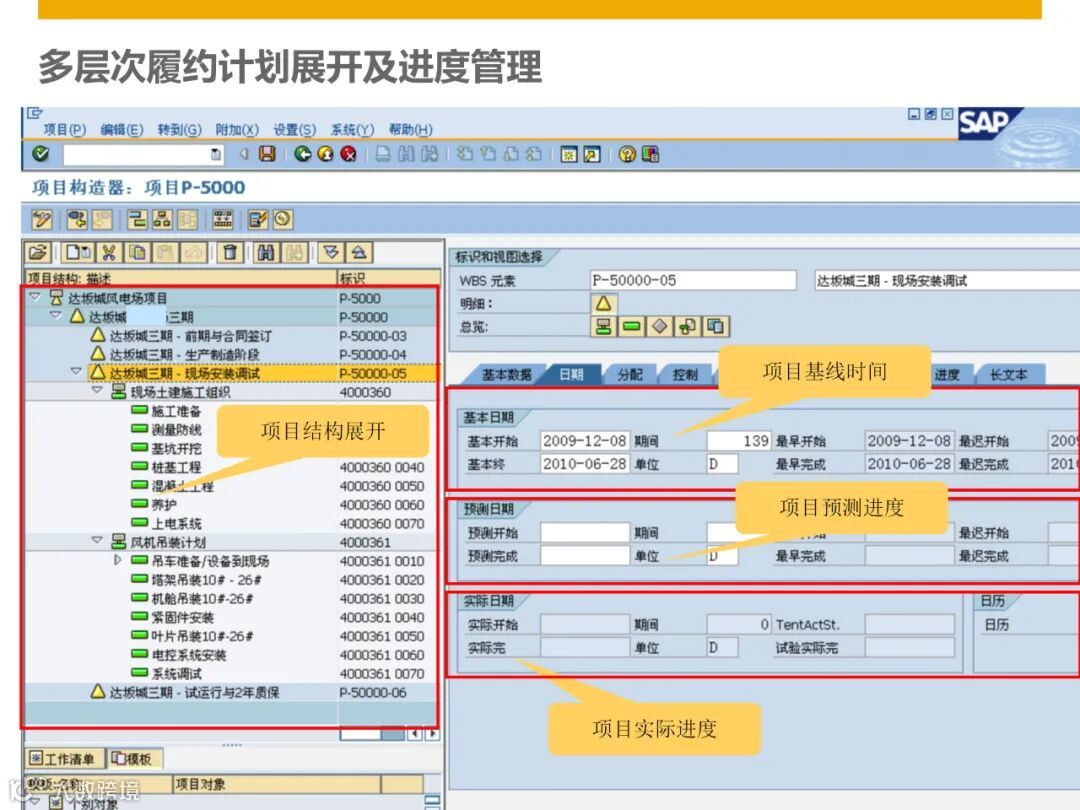Viewport: 1080px width, 810px height.
Task: Click the hierarchy graphic icon
Action: point(162,220)
